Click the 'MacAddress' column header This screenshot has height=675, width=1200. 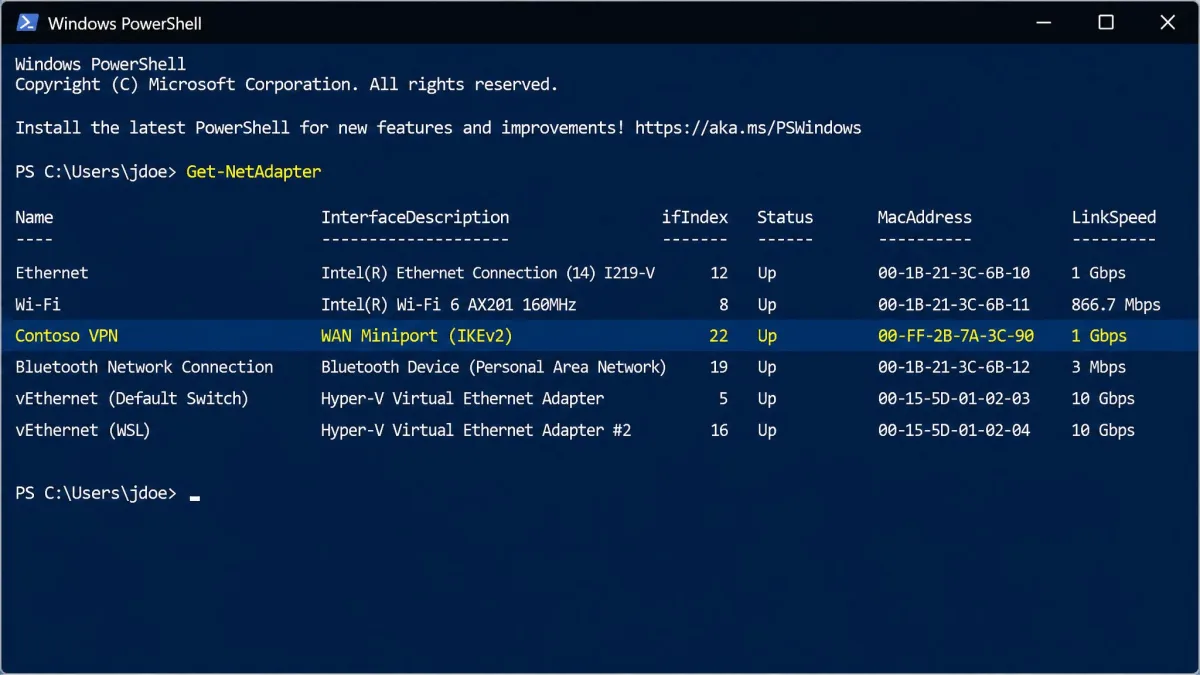pyautogui.click(x=925, y=217)
